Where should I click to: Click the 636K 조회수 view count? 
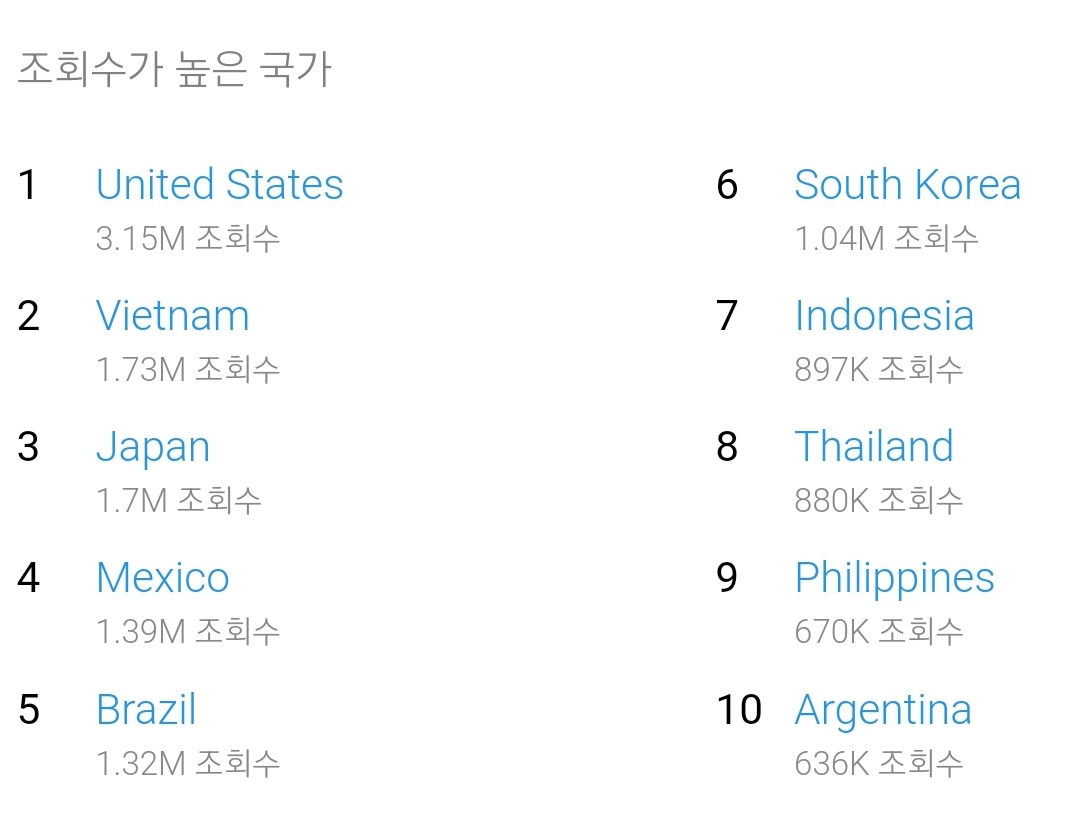(x=879, y=763)
